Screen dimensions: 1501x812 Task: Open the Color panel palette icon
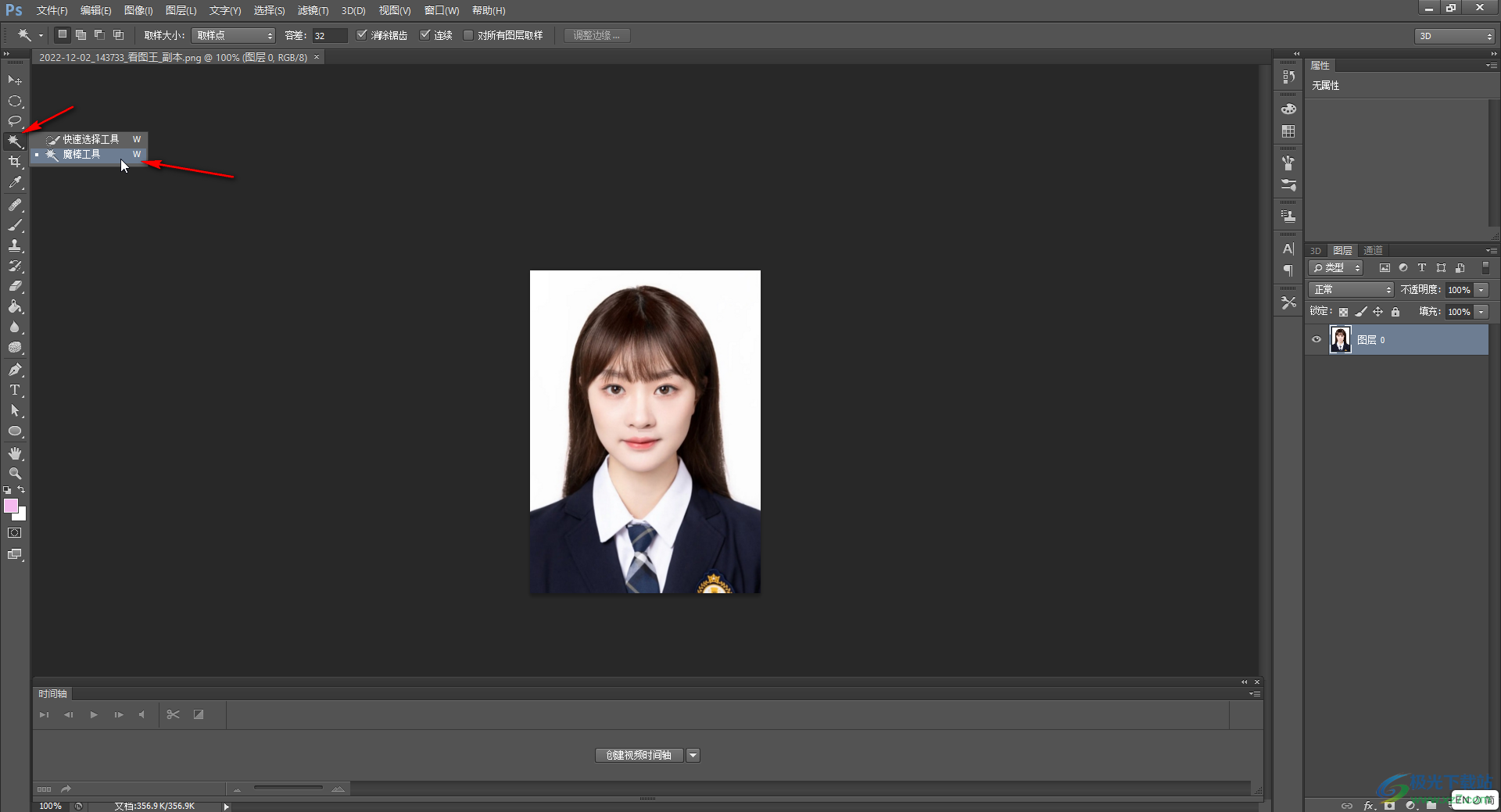[x=1288, y=109]
